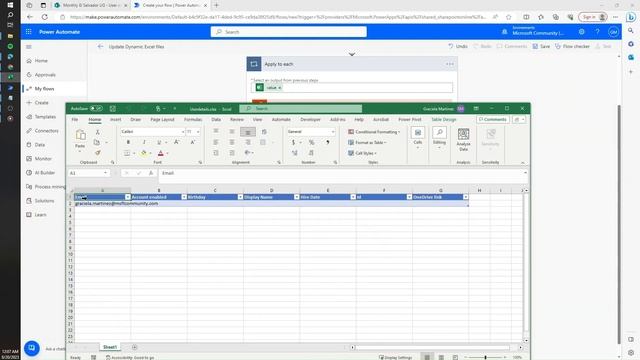
Task: Adjust the Excel zoom slider
Action: pos(485,357)
